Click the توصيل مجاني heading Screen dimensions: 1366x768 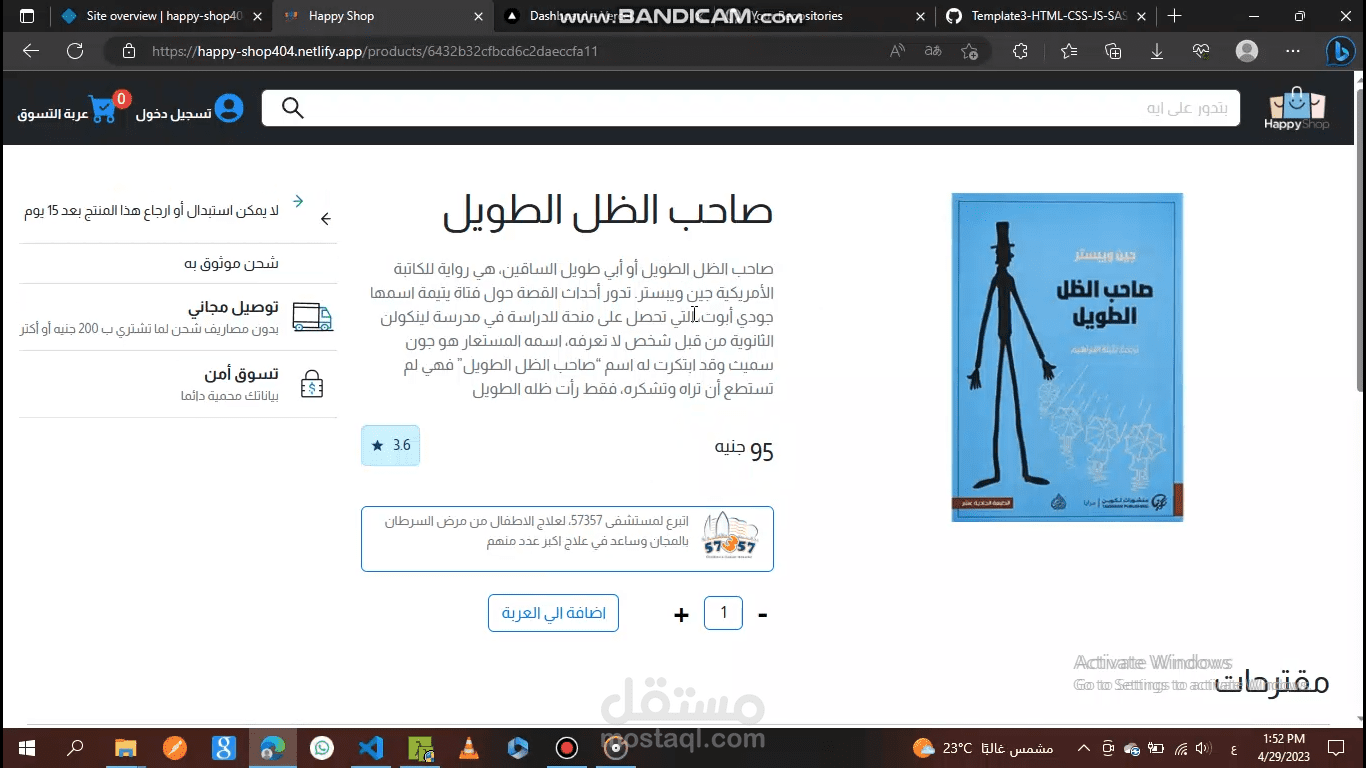[x=235, y=307]
